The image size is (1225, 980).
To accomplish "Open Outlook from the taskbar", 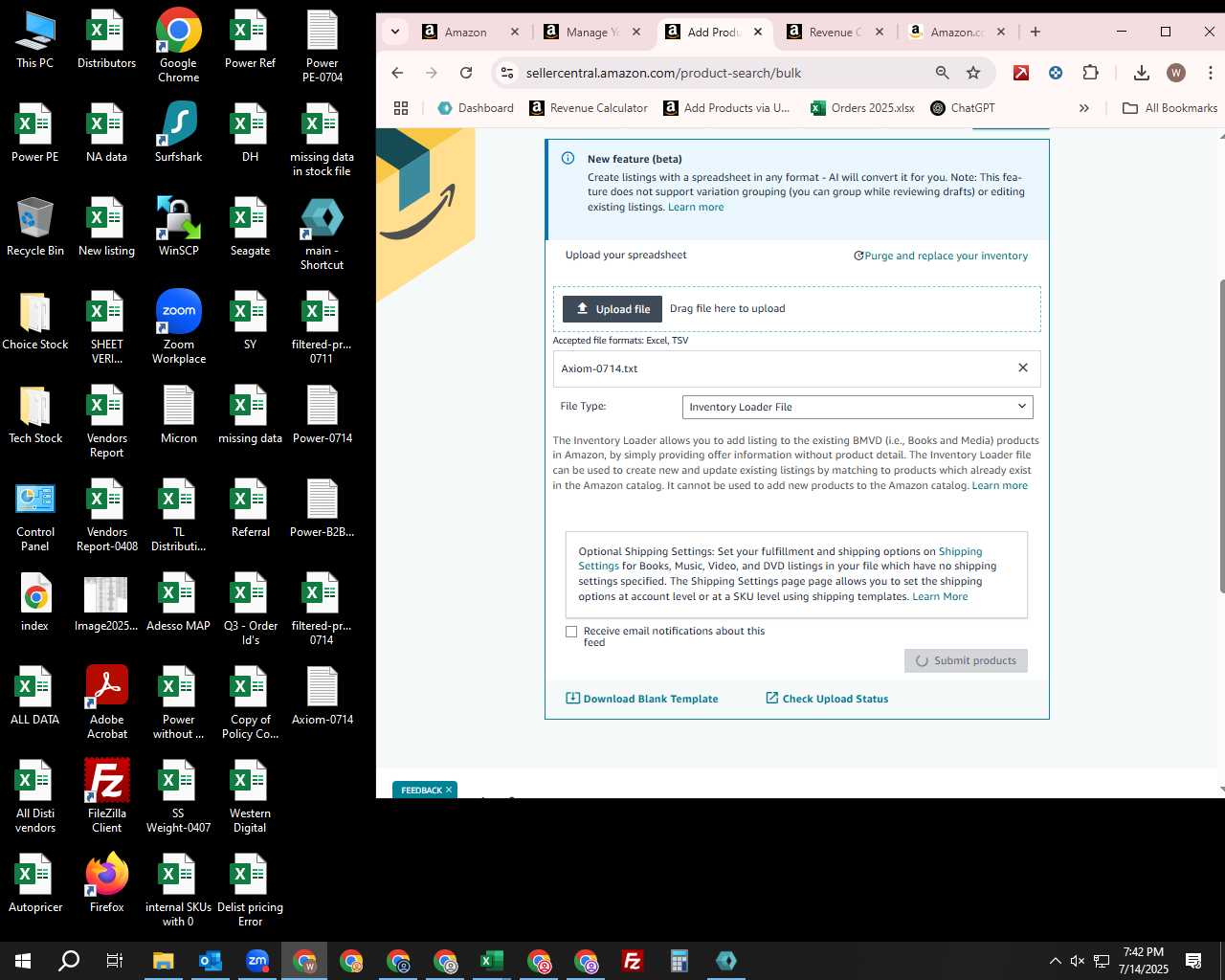I will tap(210, 961).
